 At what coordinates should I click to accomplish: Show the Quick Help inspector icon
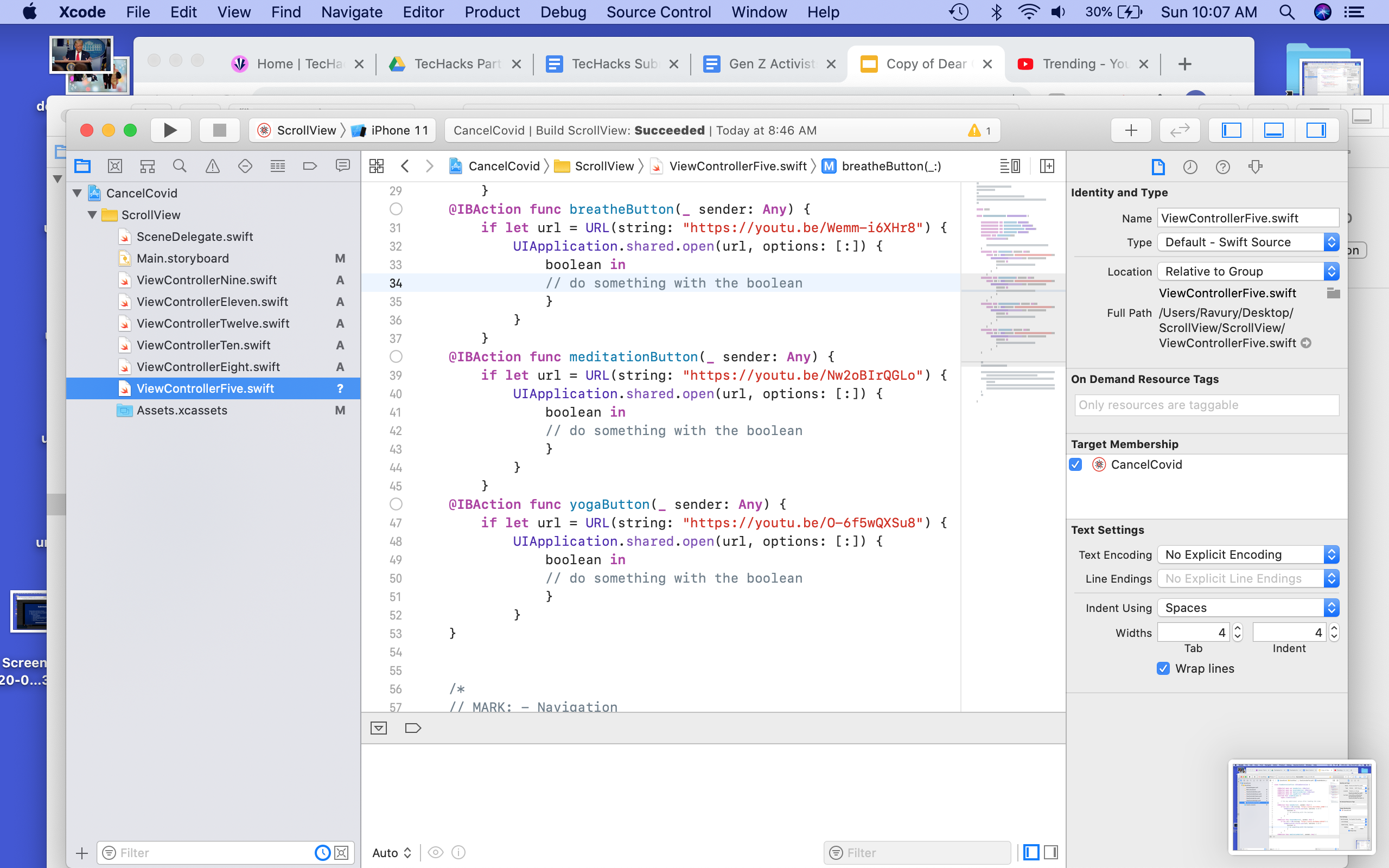click(x=1222, y=167)
